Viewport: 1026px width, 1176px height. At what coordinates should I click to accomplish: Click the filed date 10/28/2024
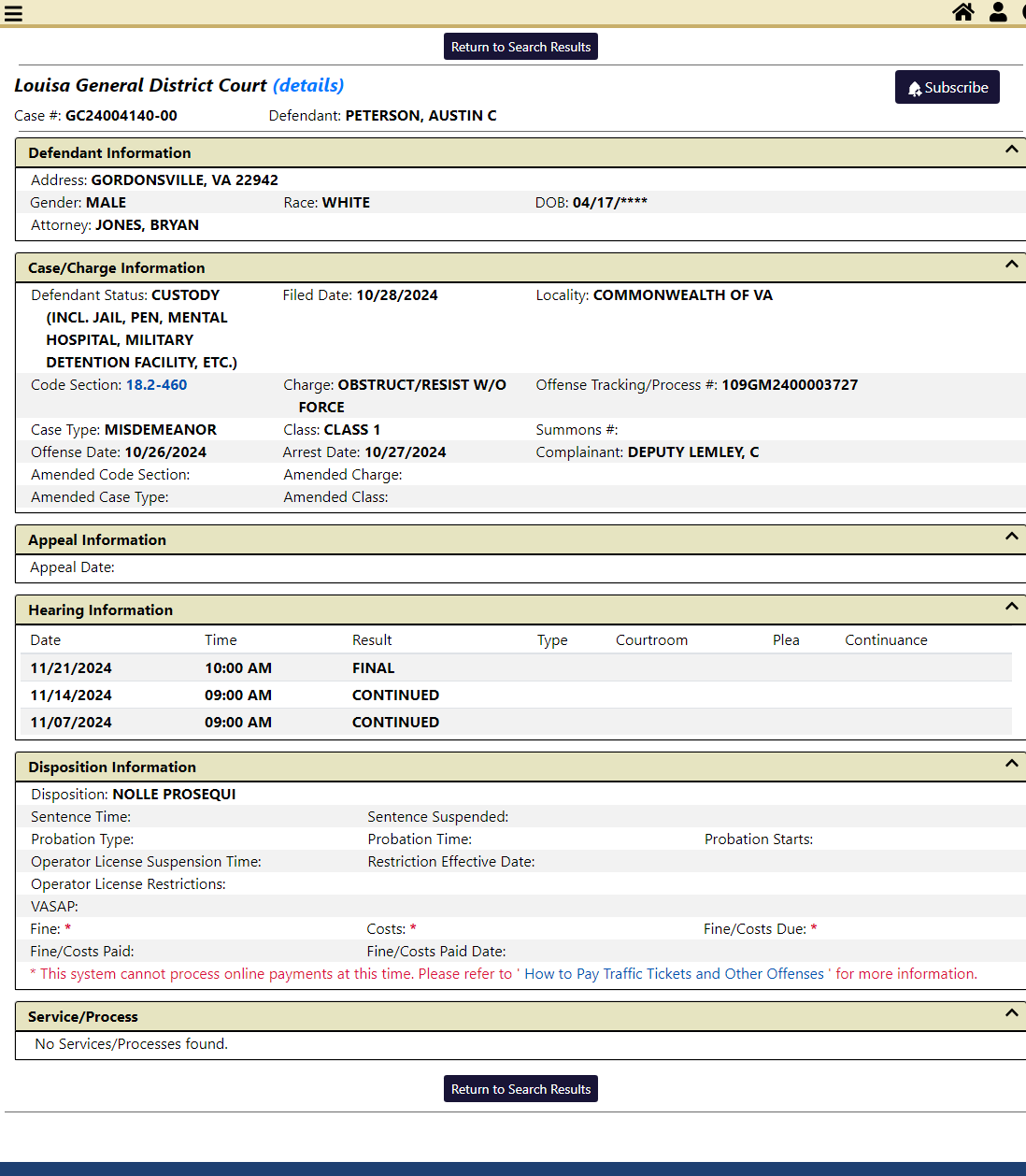coord(397,295)
